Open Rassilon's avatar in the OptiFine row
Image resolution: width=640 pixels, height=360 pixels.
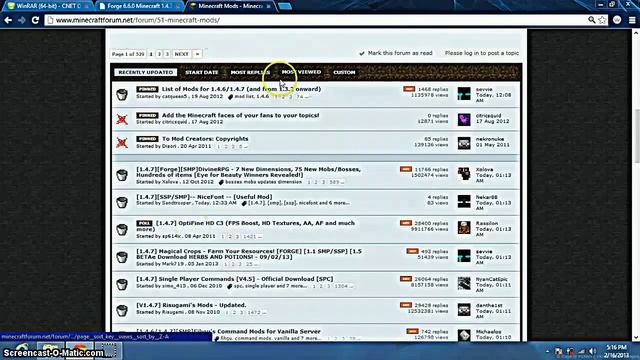coord(464,228)
